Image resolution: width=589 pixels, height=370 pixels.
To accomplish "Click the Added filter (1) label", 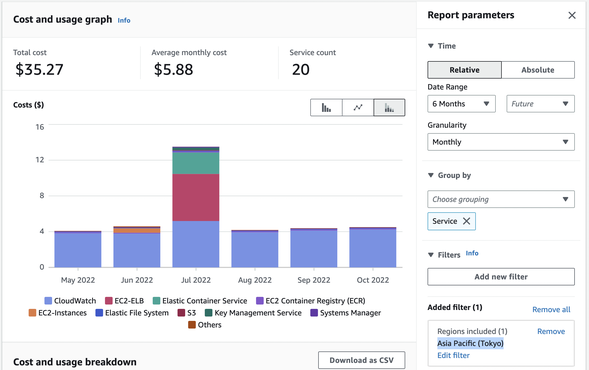I will pos(455,308).
